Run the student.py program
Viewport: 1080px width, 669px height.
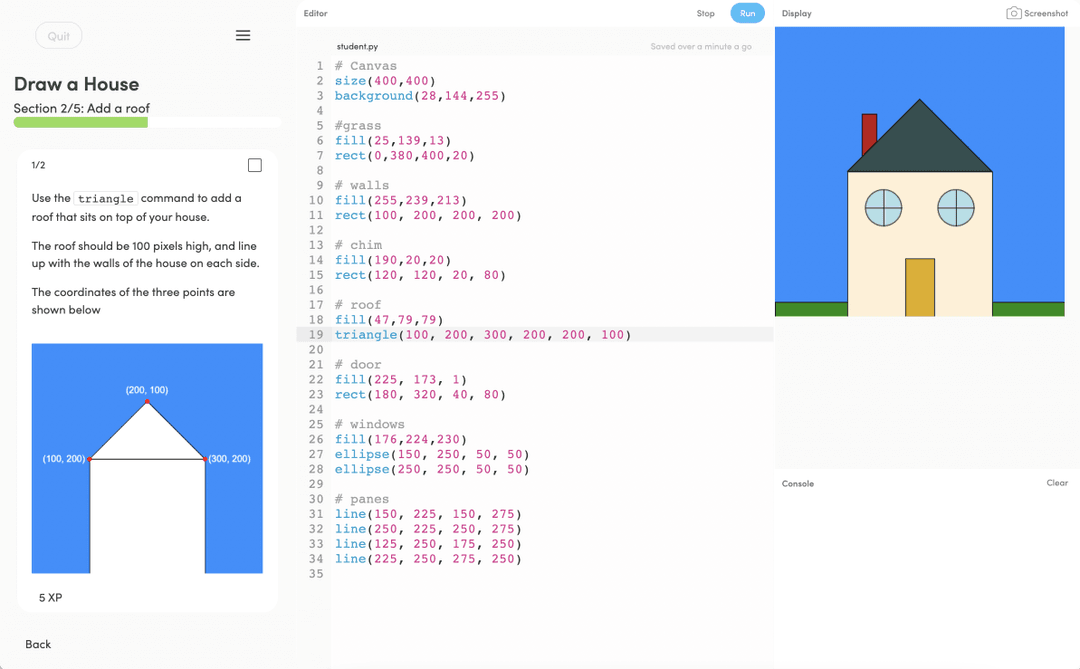[747, 13]
